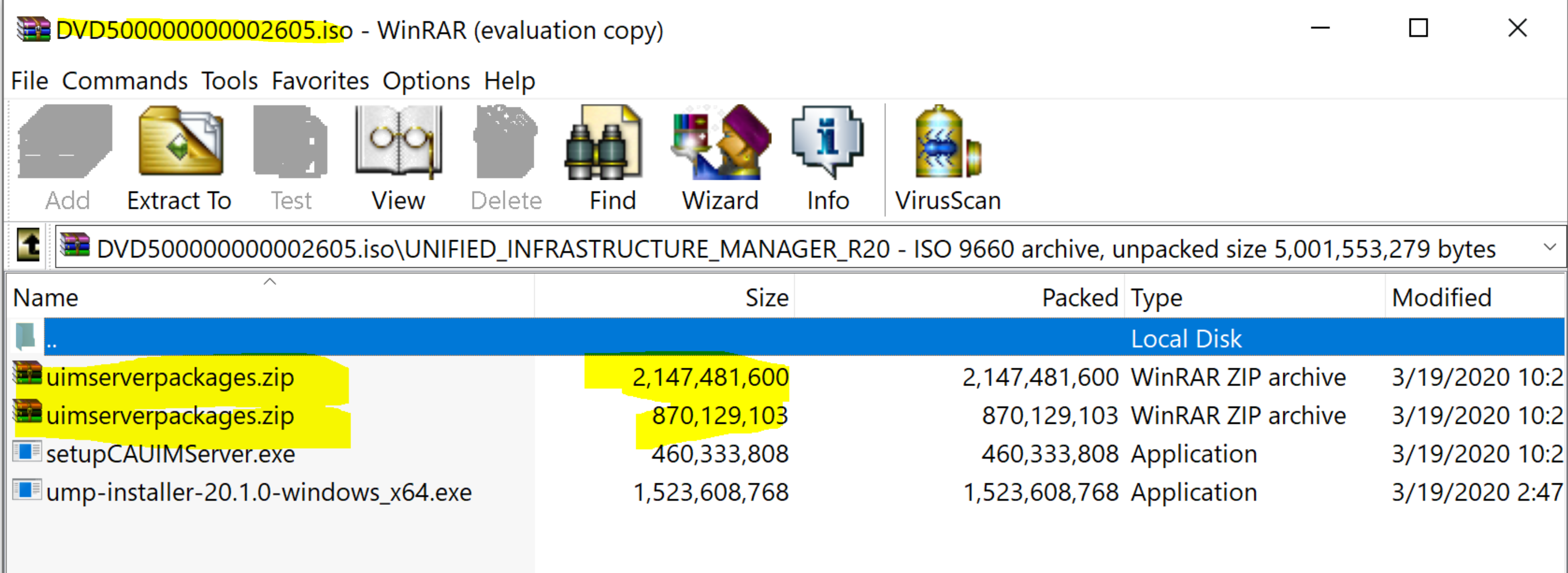Sort files by Size column header

[x=766, y=298]
